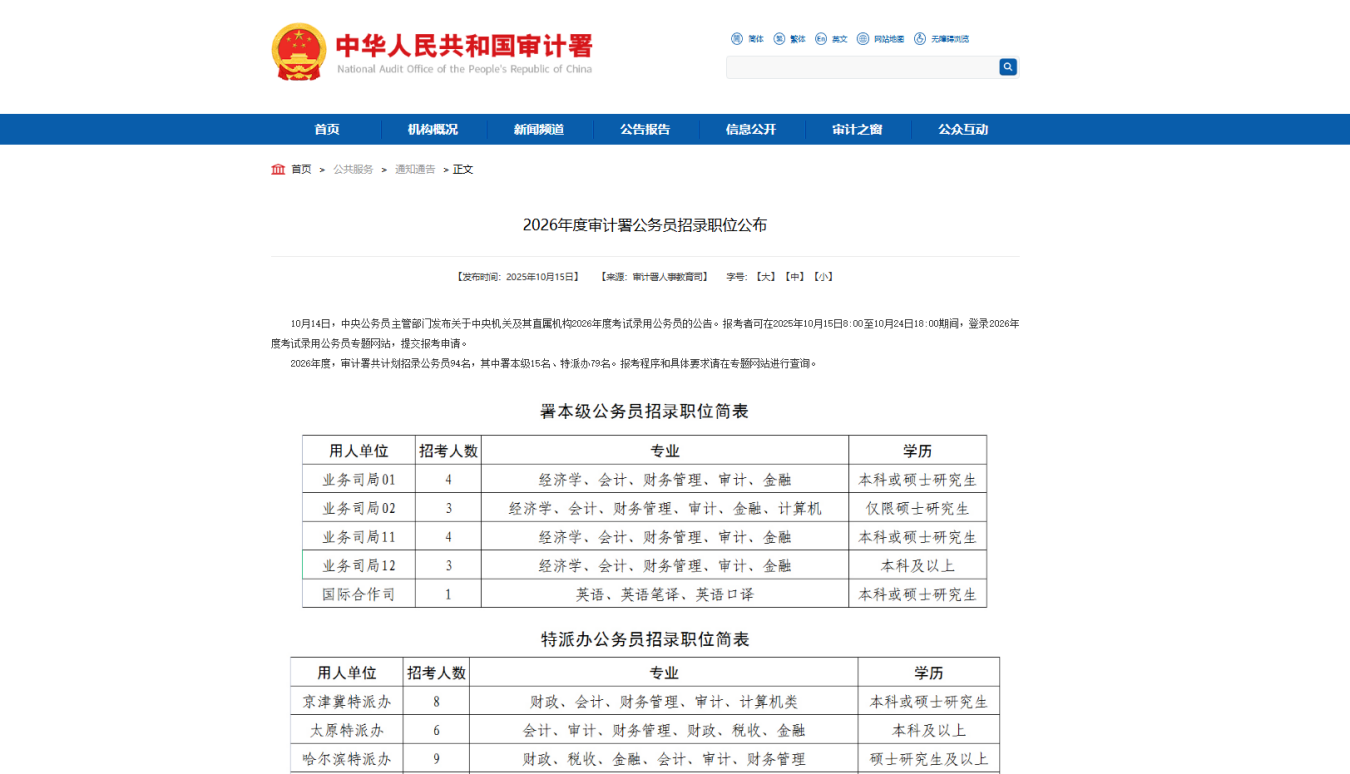
Task: Click the 简体 simplified Chinese icon
Action: point(737,39)
